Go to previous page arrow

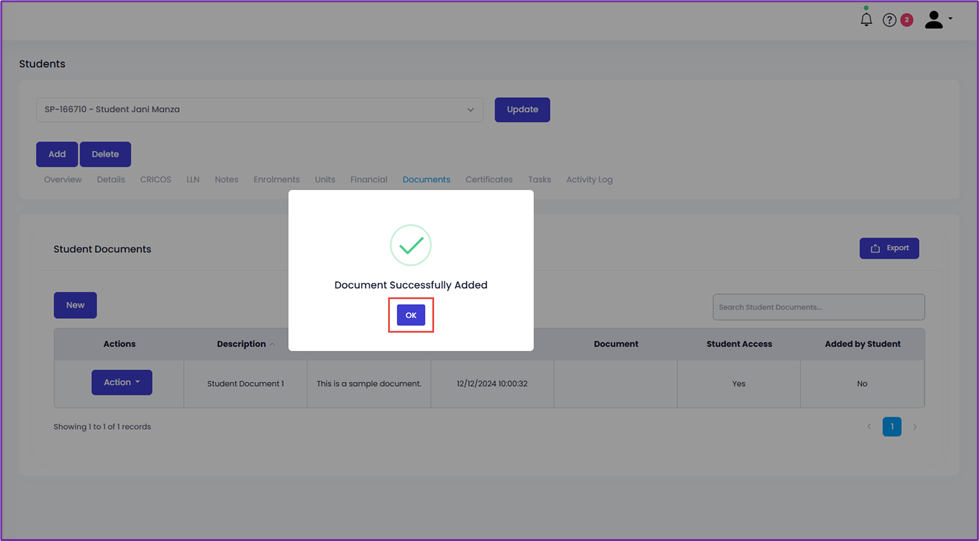tap(869, 427)
